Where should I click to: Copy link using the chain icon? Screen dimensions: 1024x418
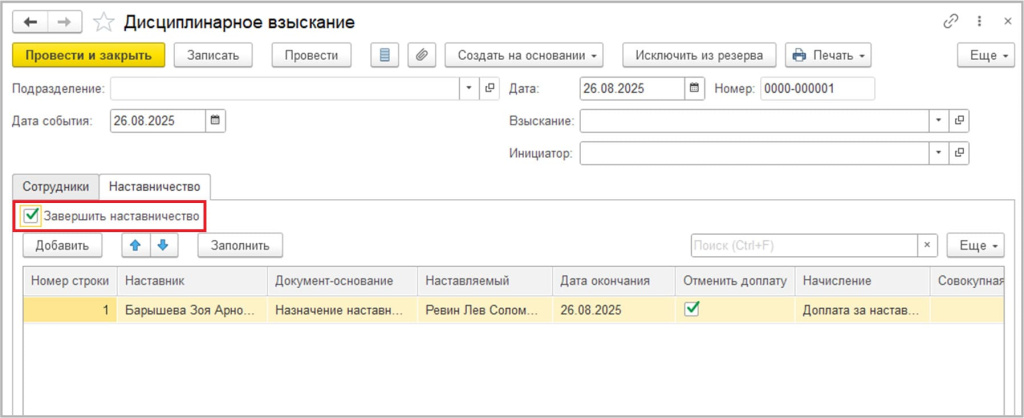(950, 22)
